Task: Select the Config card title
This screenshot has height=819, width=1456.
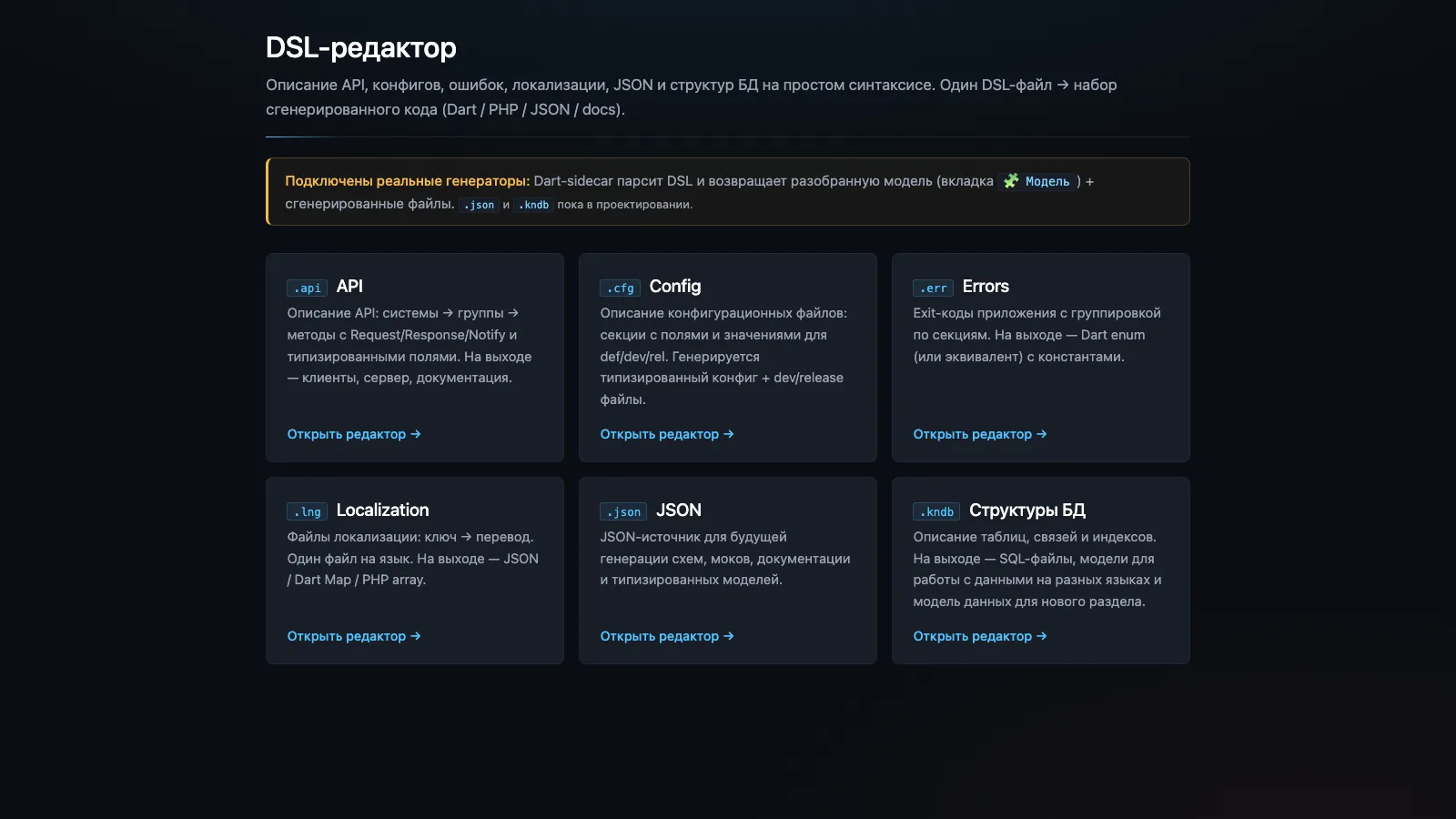Action: [x=675, y=287]
